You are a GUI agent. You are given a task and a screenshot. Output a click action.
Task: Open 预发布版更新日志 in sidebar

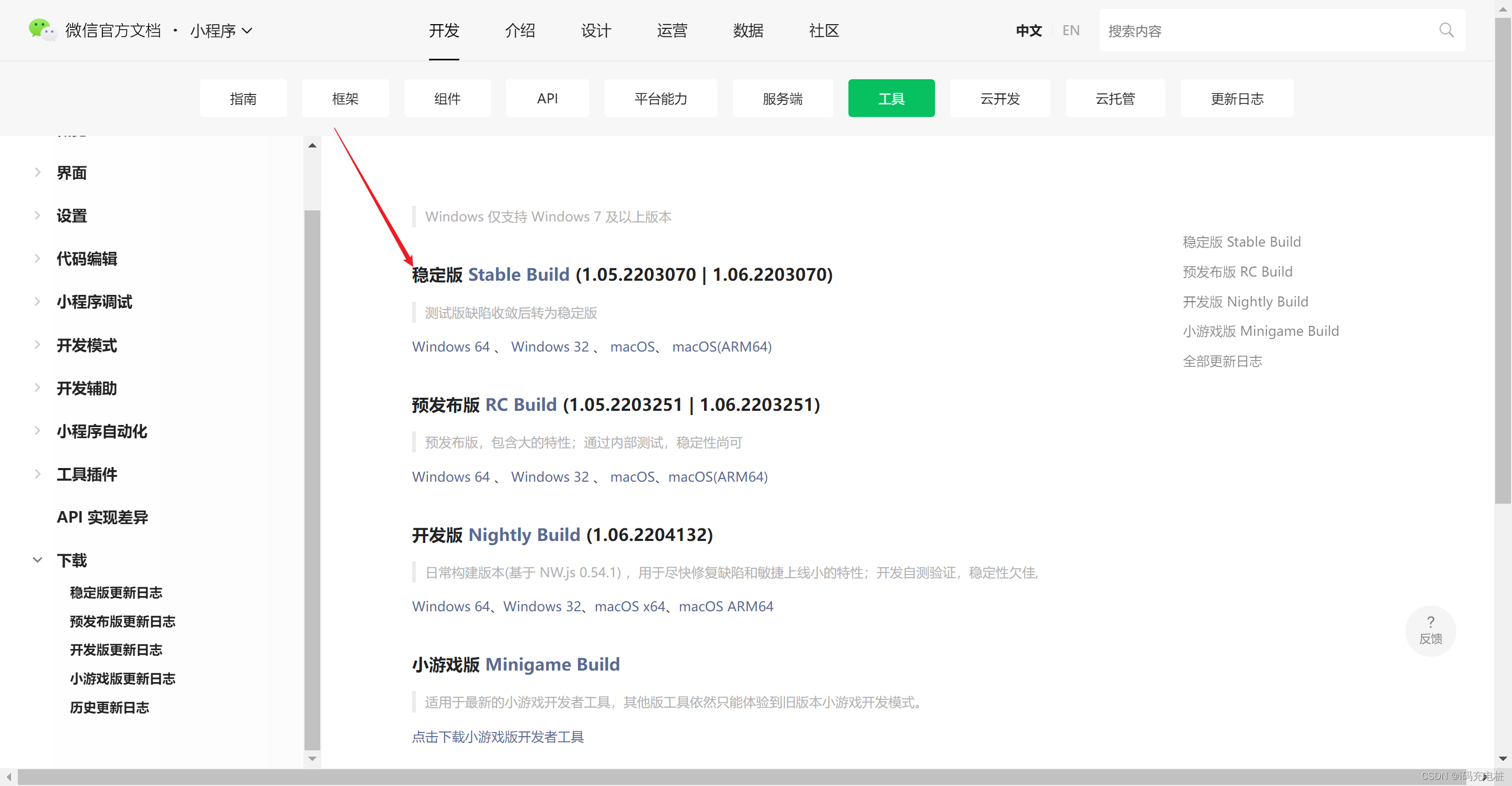[x=122, y=621]
